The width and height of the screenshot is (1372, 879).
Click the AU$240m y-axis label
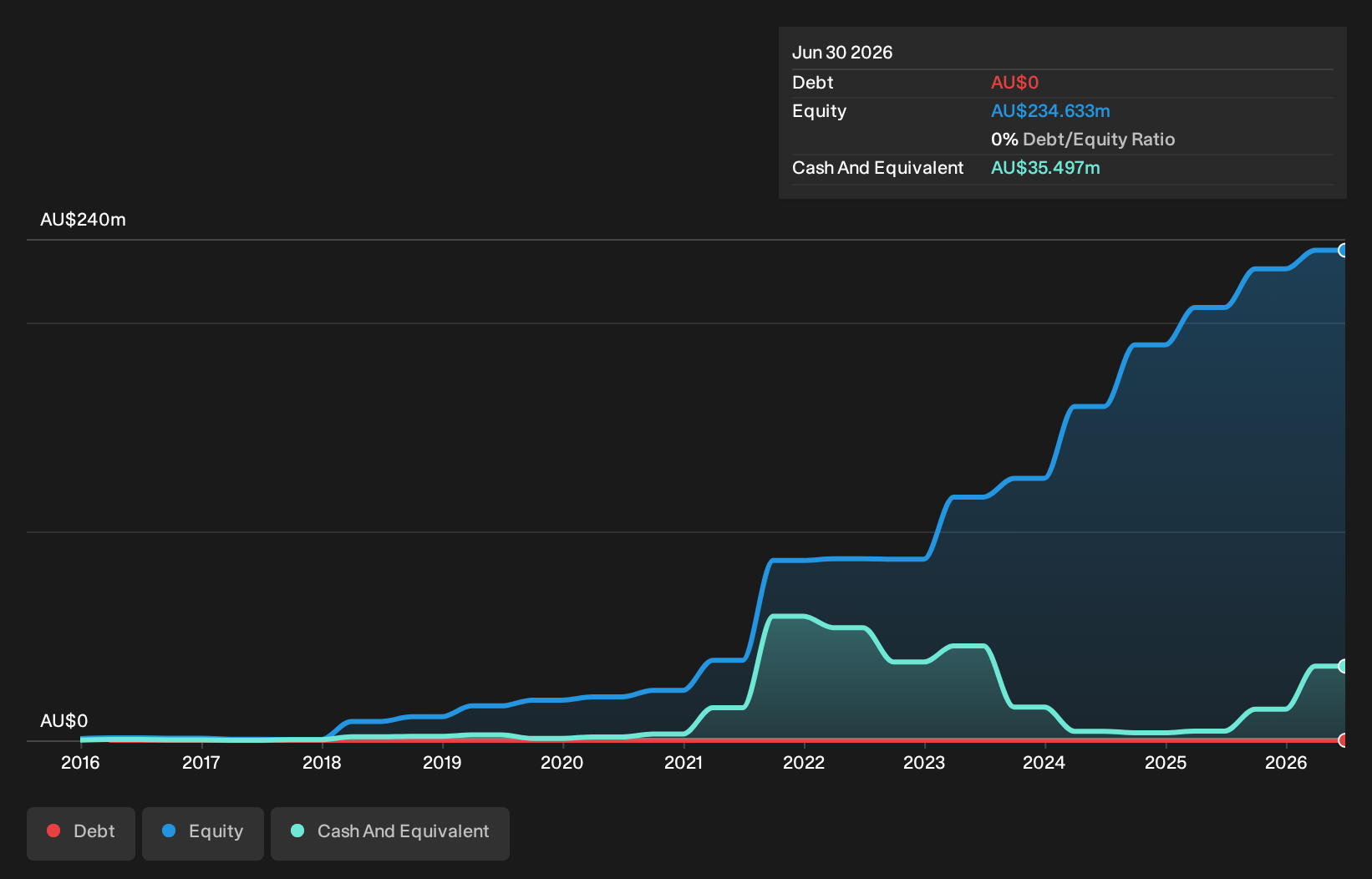pyautogui.click(x=83, y=220)
